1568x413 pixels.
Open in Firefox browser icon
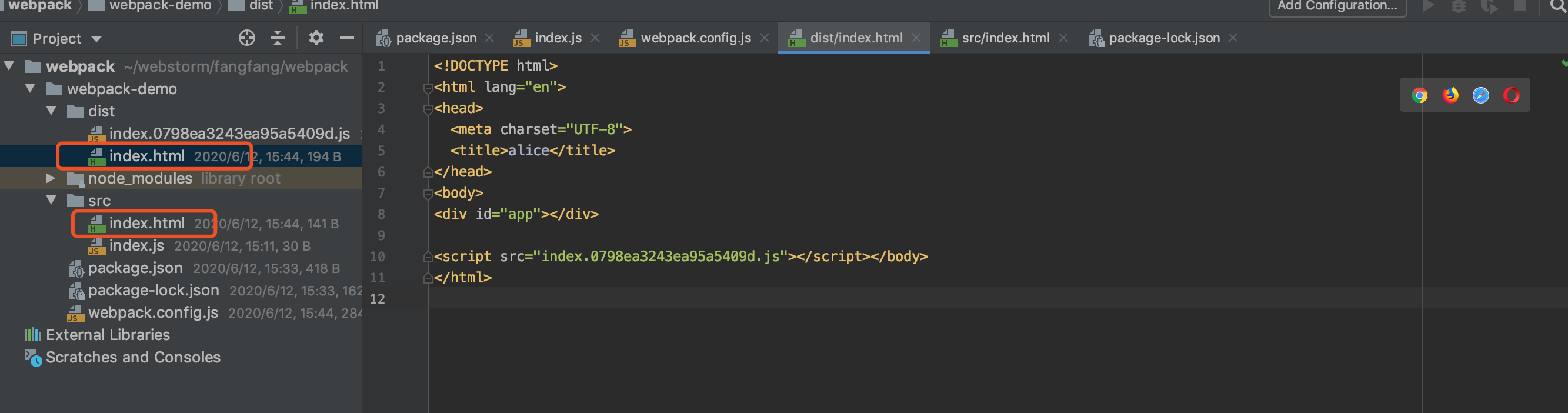[1450, 96]
